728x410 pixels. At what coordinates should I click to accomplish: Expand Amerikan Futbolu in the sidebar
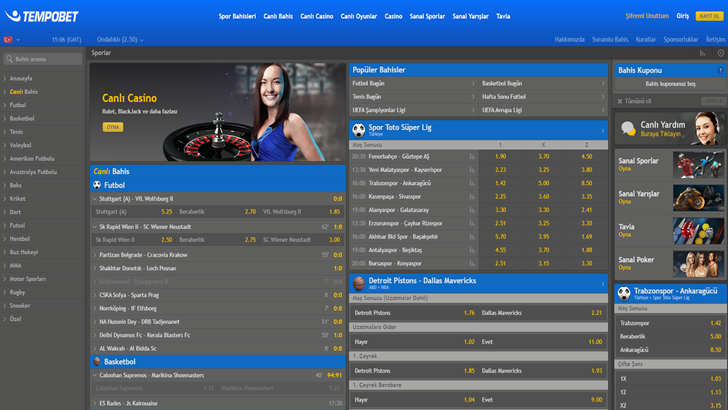coord(43,158)
